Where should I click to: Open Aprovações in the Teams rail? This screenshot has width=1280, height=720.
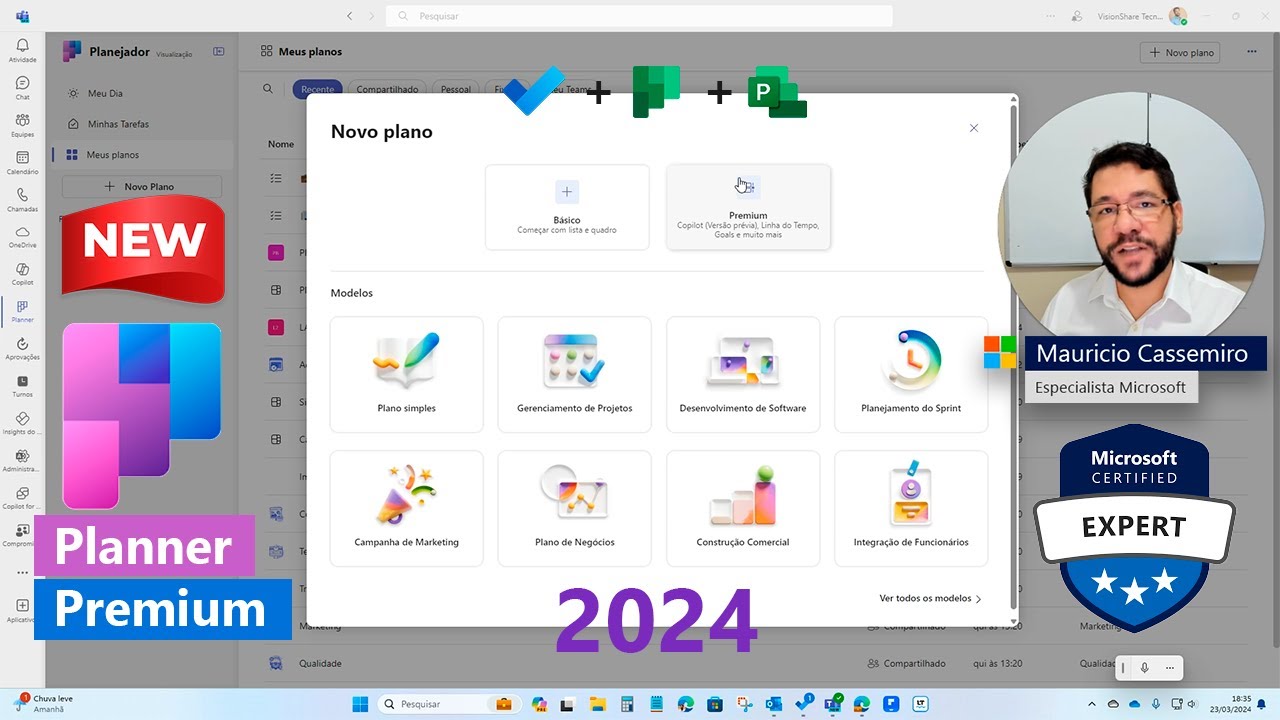(x=22, y=348)
